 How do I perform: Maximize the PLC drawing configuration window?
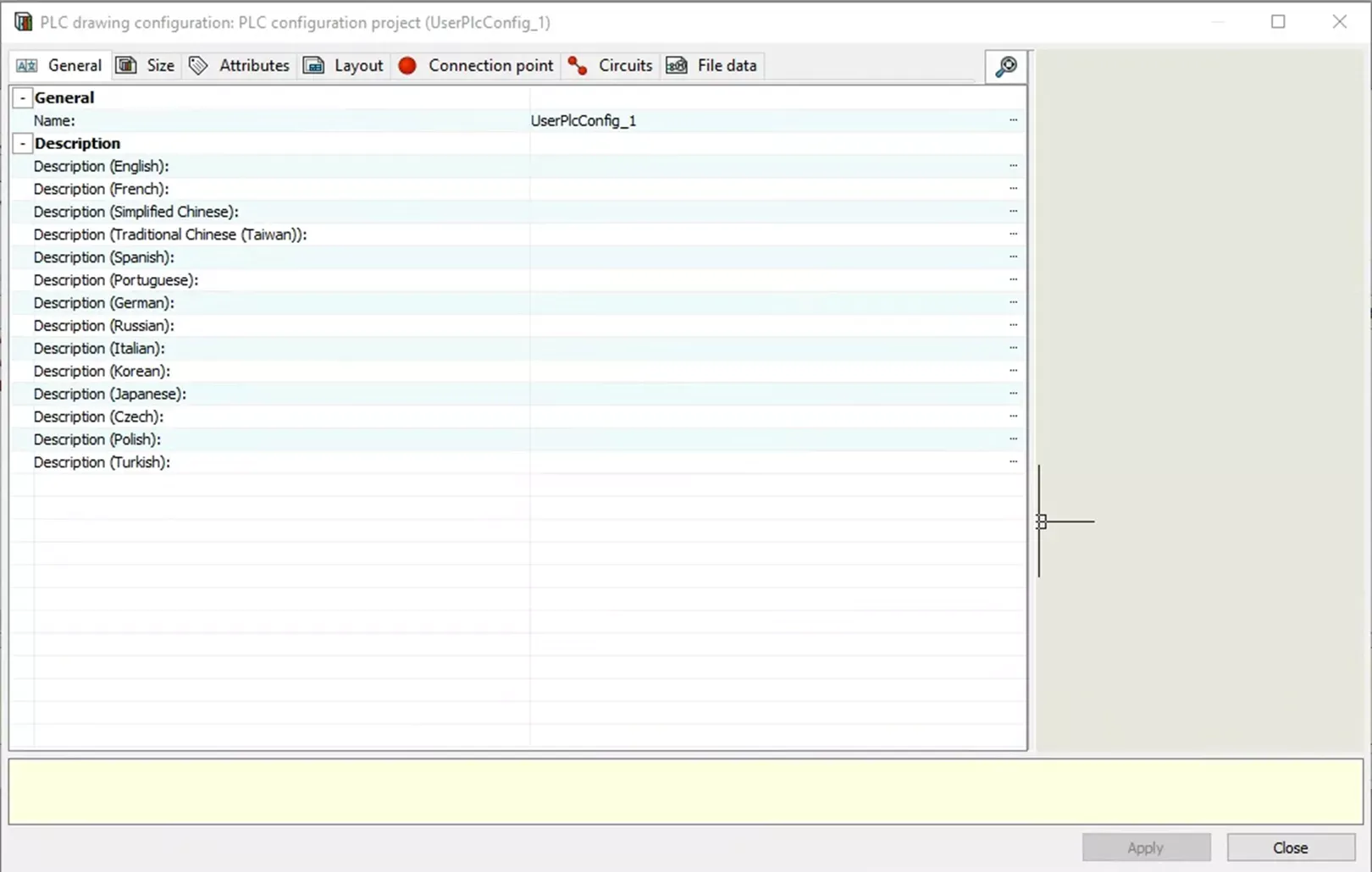(1278, 22)
